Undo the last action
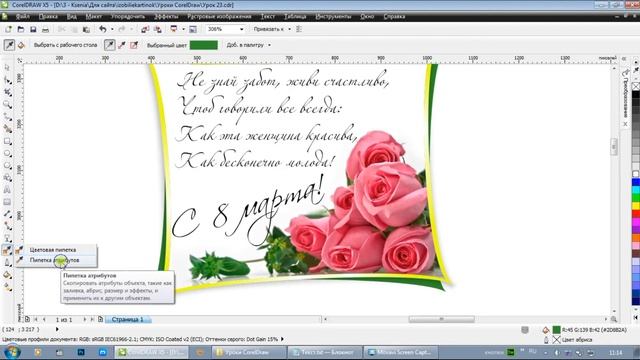This screenshot has height=360, width=640. 102,29
